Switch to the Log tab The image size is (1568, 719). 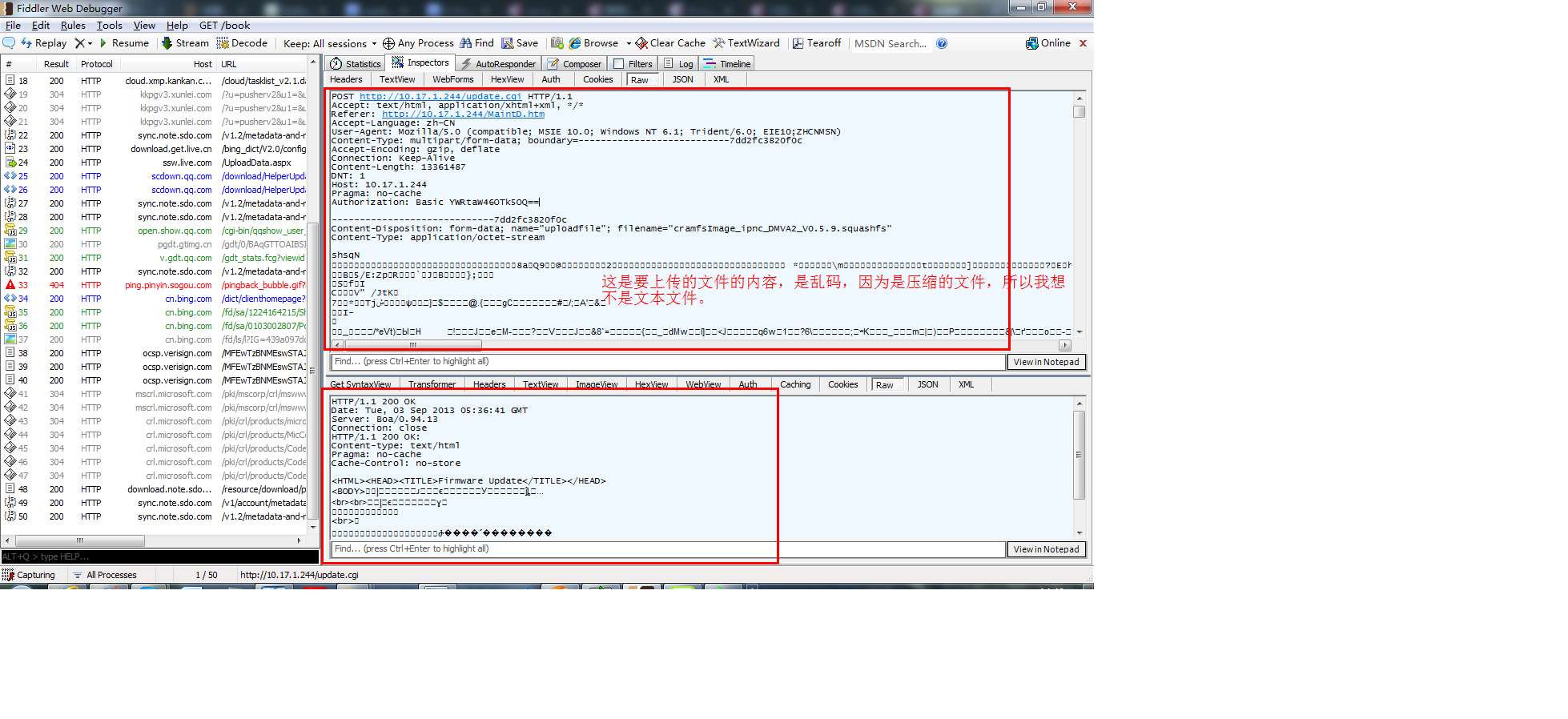(x=679, y=64)
